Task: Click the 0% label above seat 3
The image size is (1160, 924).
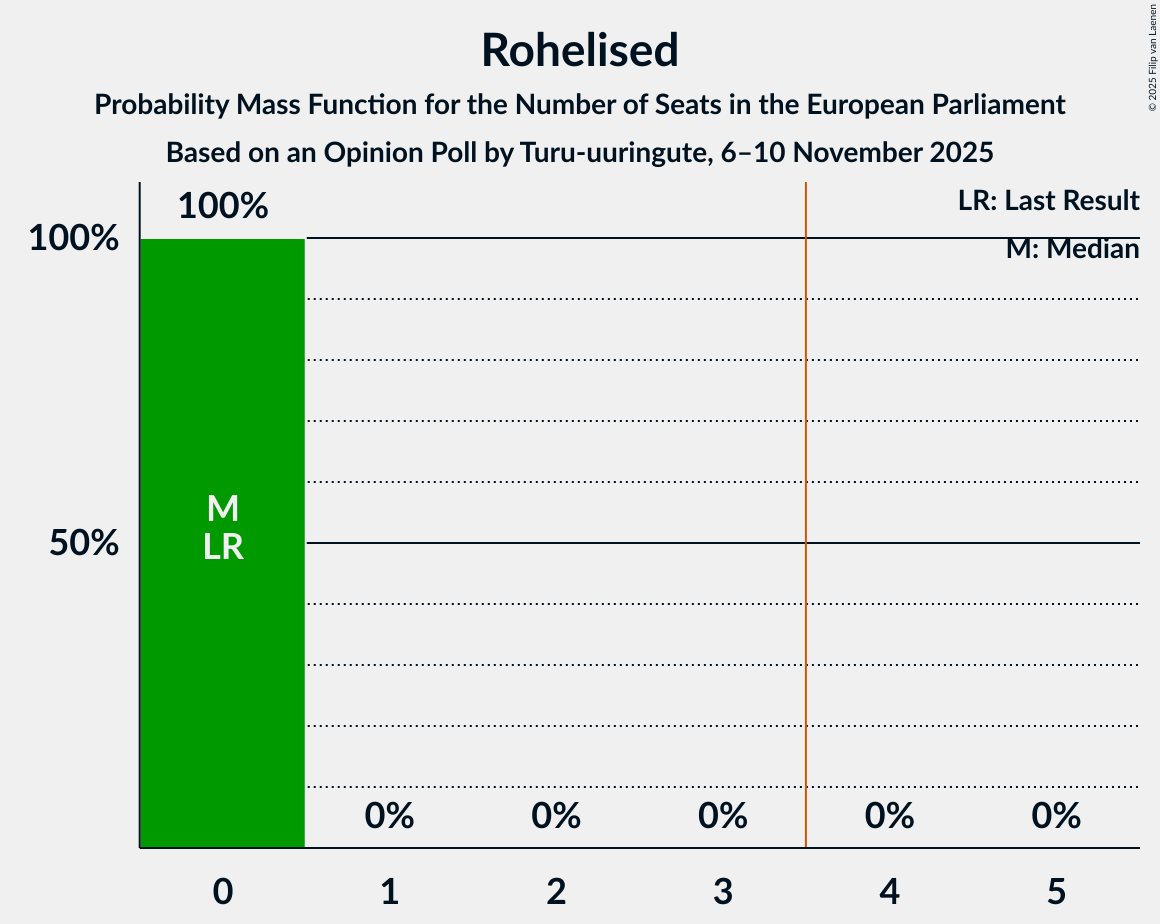Action: click(723, 817)
